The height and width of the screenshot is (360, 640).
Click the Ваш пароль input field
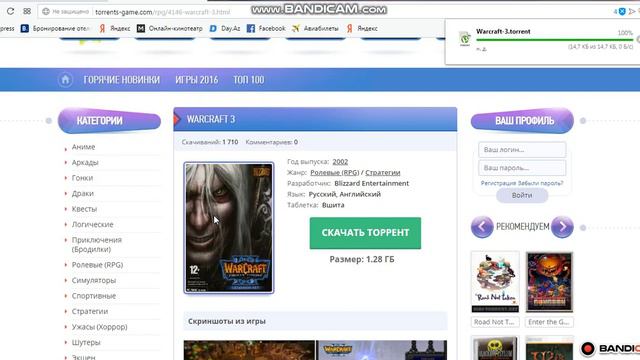pos(522,168)
